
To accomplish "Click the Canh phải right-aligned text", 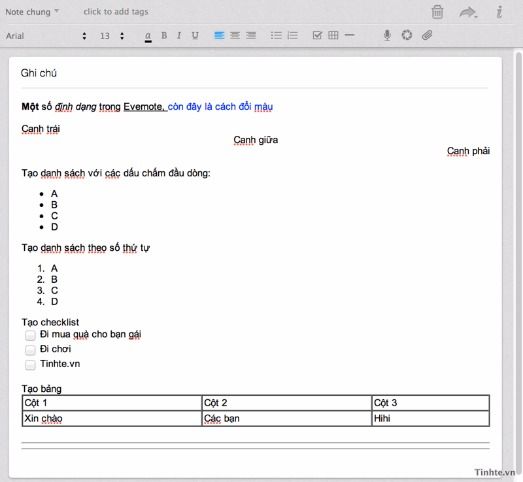I will 468,151.
